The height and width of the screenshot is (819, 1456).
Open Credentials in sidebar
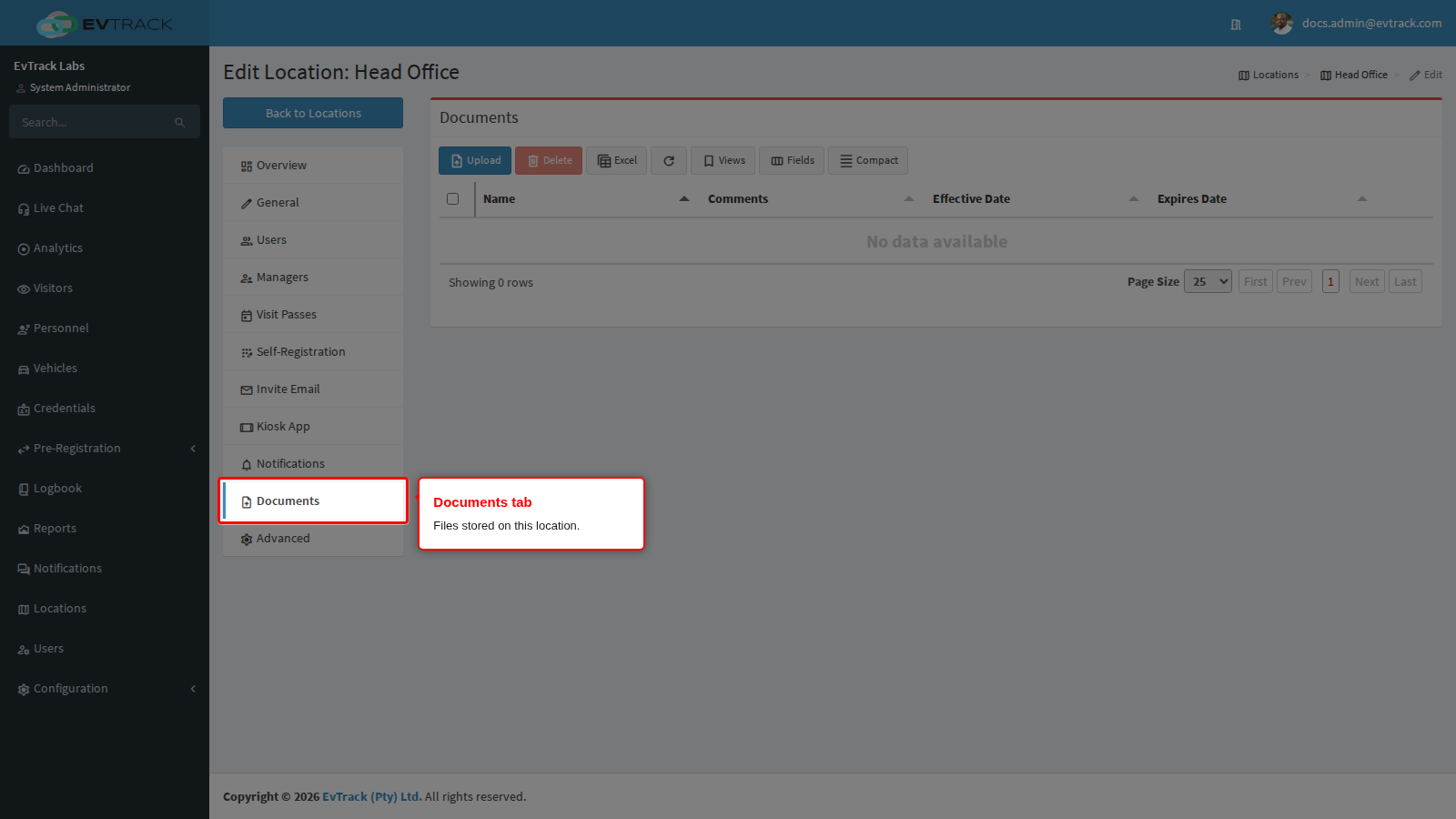click(105, 409)
